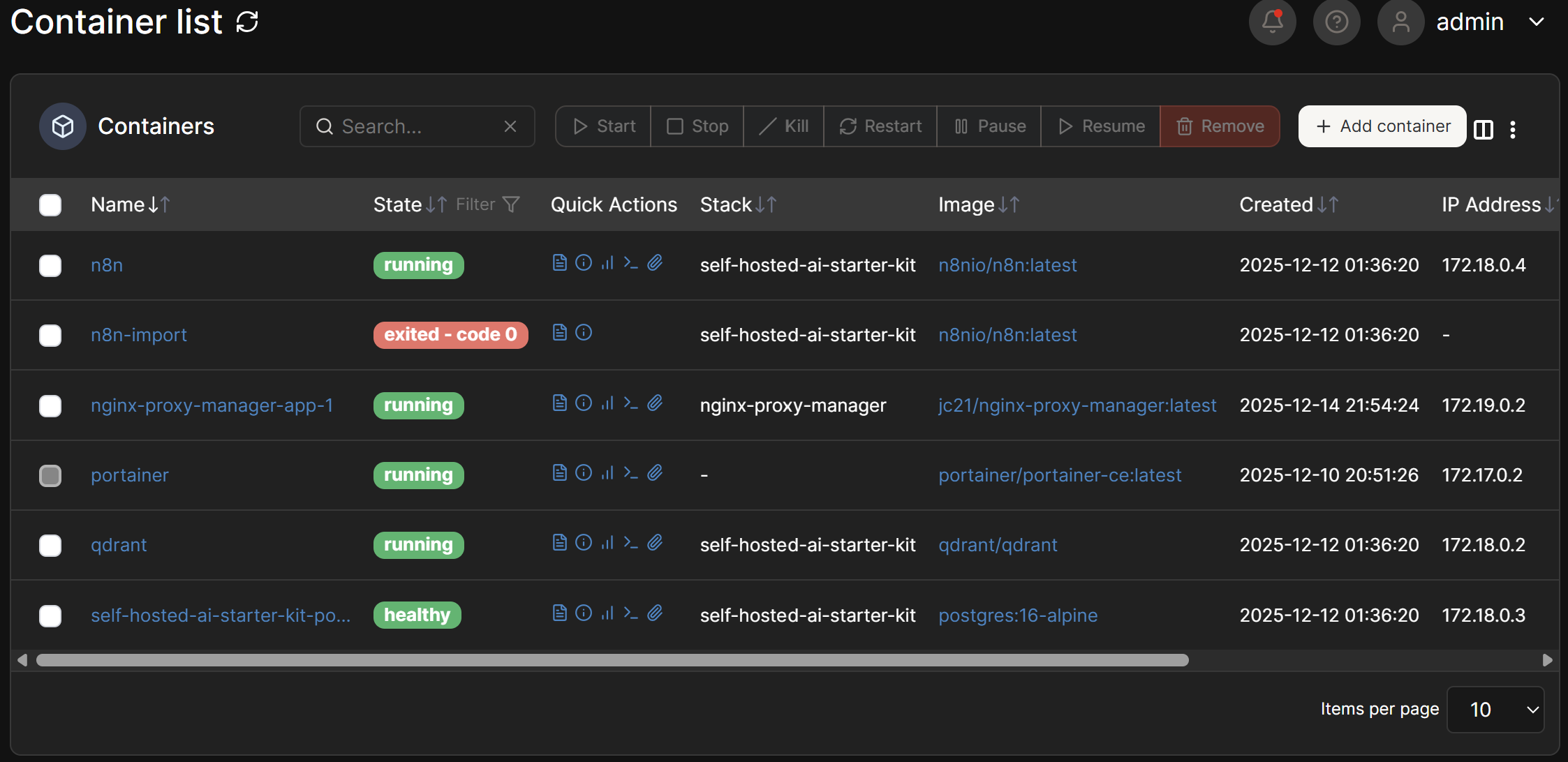Click attach icon for qdrant container
Viewport: 1568px width, 762px height.
[x=655, y=542]
